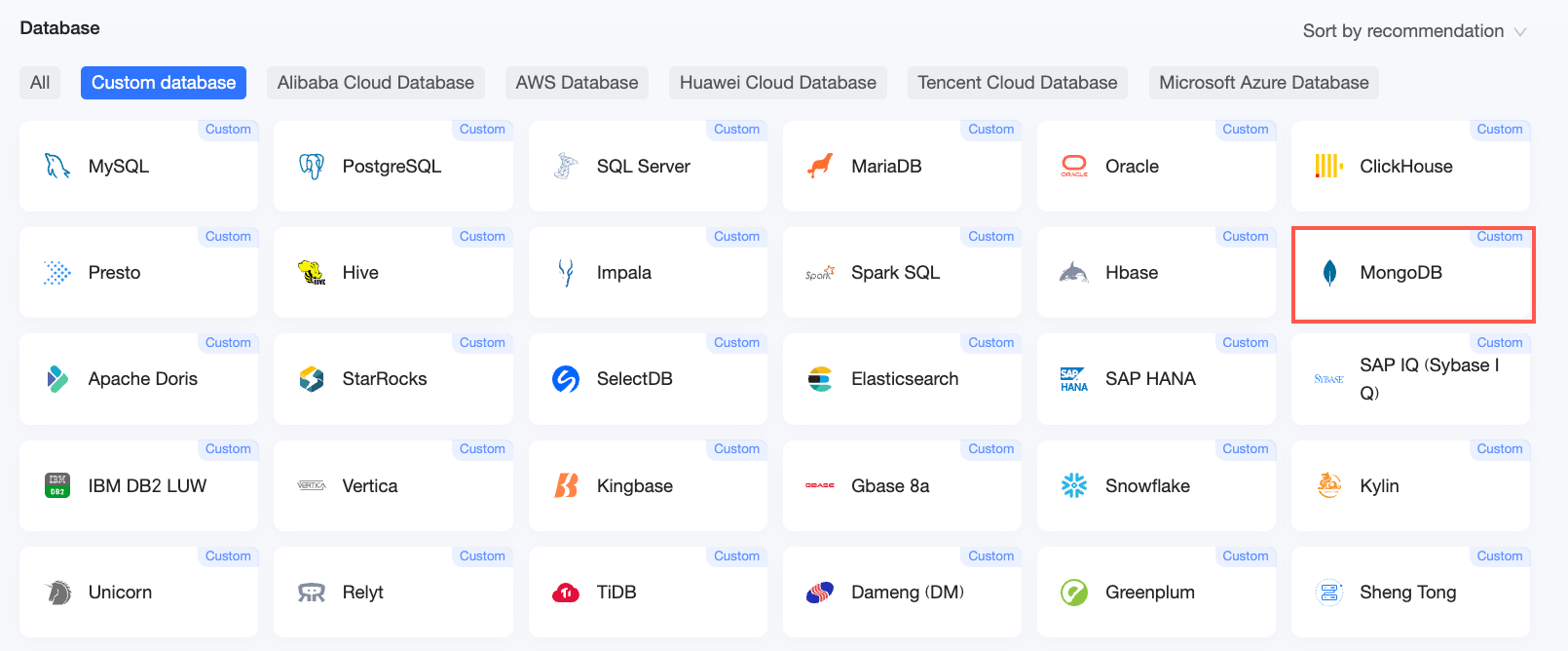Select Huawei Cloud Database tab
Viewport: 1568px width, 651px height.
pyautogui.click(x=778, y=83)
